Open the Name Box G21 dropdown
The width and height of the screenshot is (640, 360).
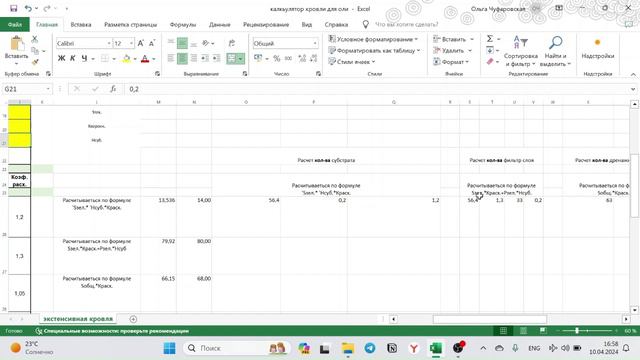pyautogui.click(x=48, y=89)
